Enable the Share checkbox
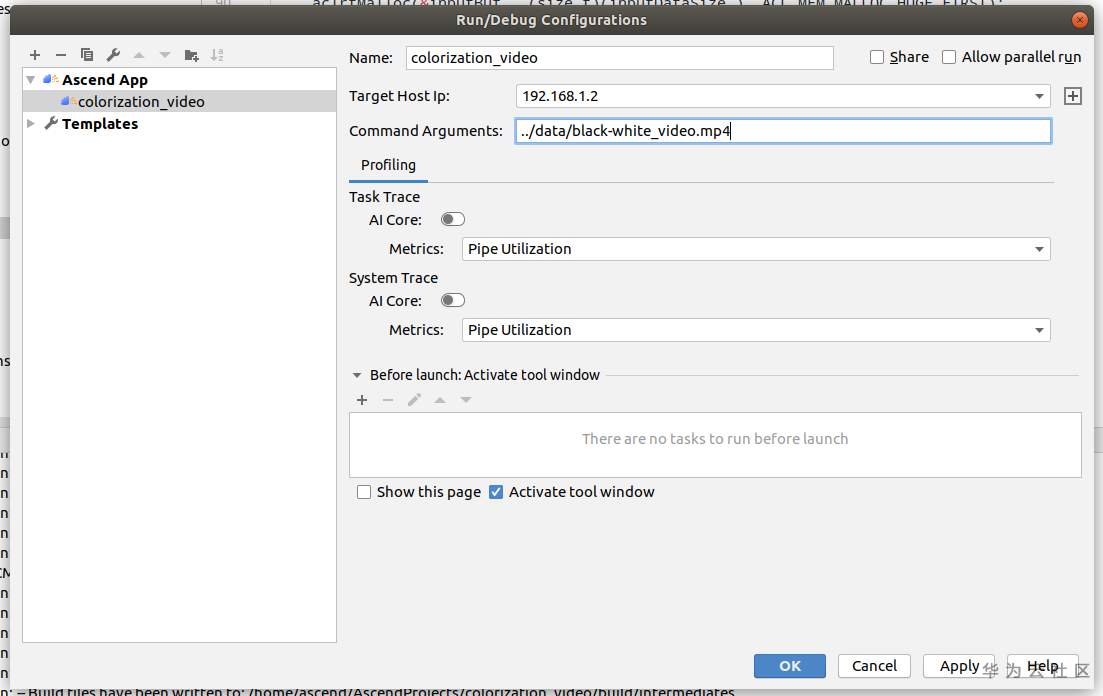 pos(877,57)
